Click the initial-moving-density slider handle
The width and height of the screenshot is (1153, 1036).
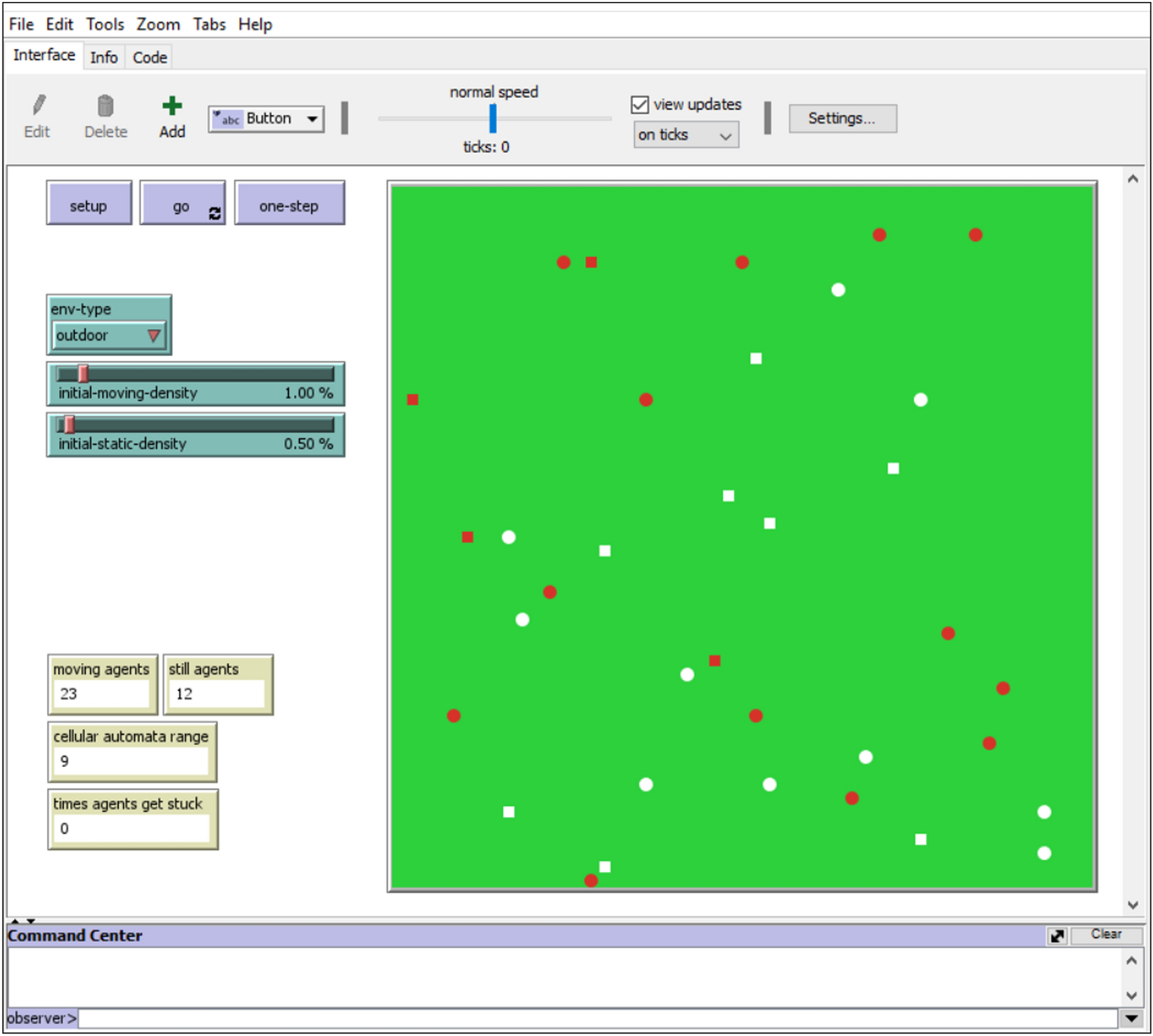(83, 374)
